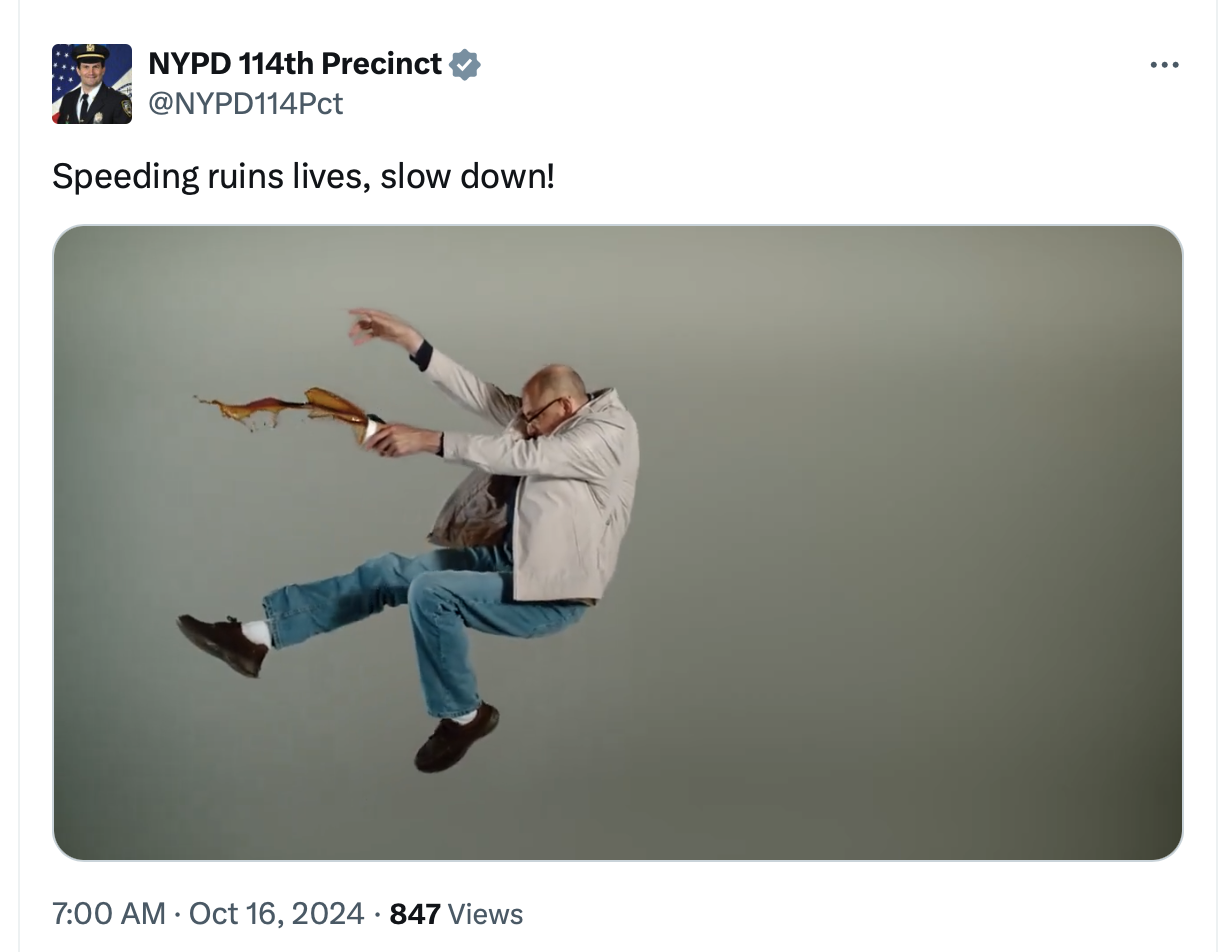This screenshot has height=952, width=1218.
Task: Click the Oct 16, 2024 date
Action: point(276,913)
